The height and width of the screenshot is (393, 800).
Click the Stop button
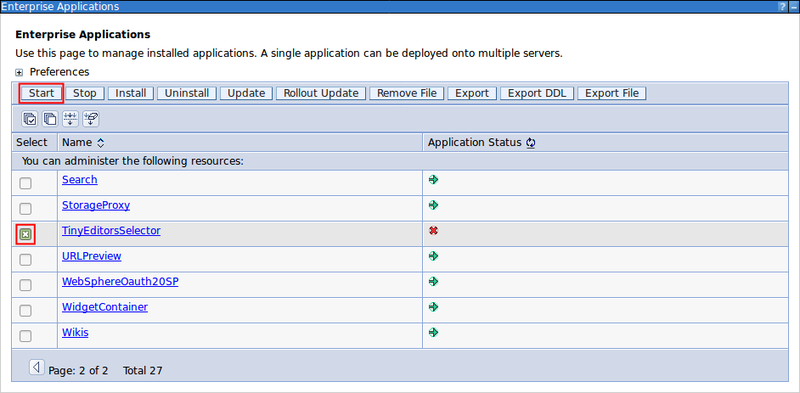coord(85,93)
